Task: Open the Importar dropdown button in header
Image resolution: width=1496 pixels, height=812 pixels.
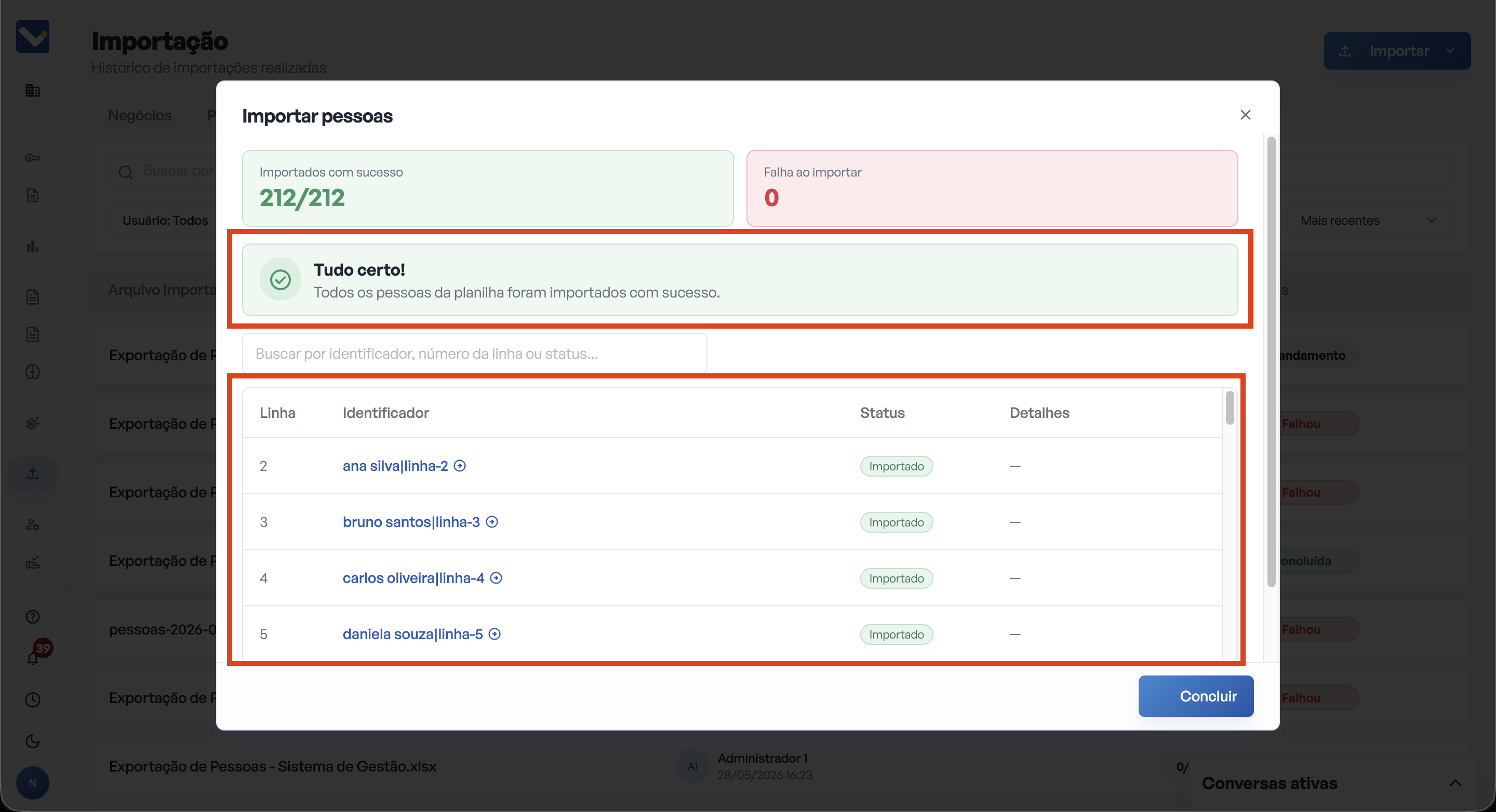Action: tap(1397, 51)
